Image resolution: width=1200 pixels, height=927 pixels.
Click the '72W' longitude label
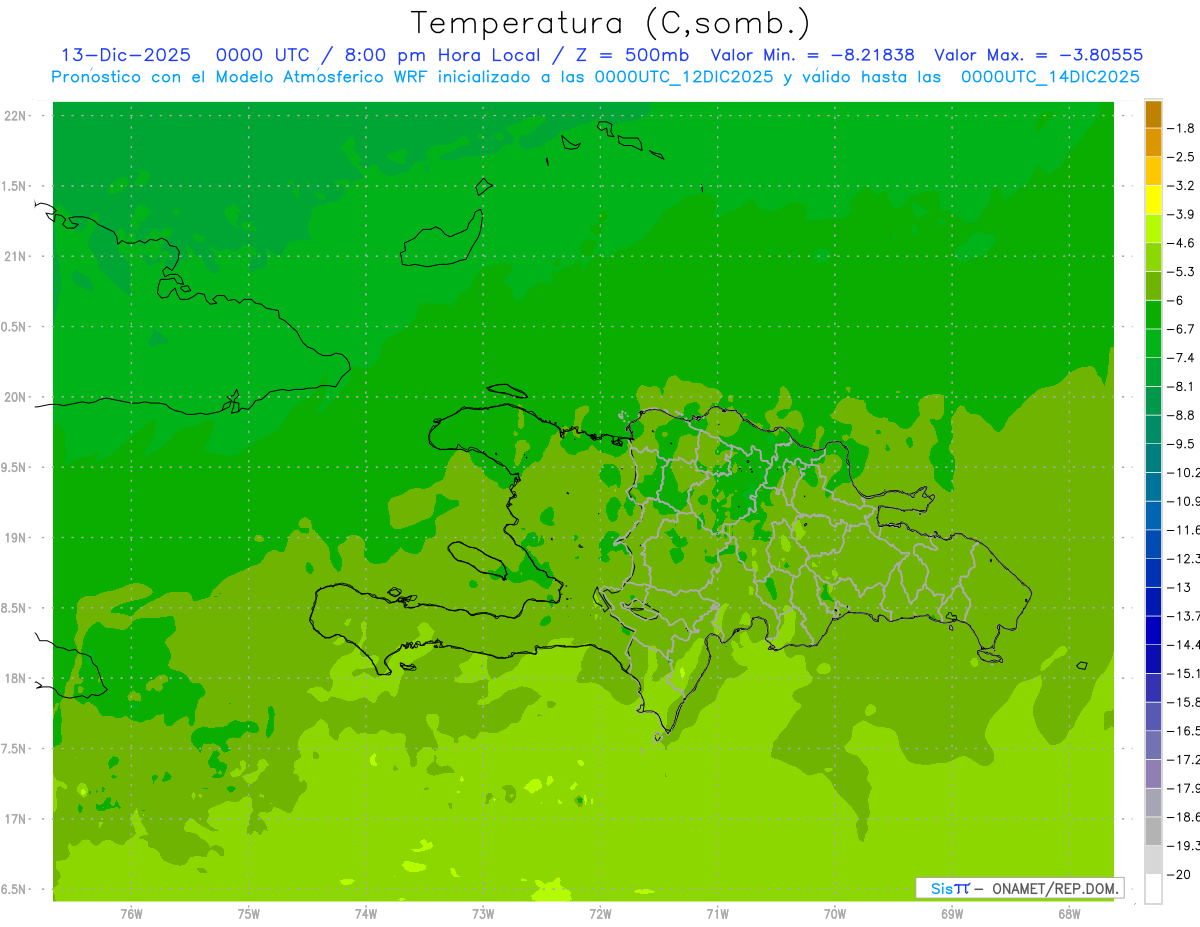[x=600, y=913]
